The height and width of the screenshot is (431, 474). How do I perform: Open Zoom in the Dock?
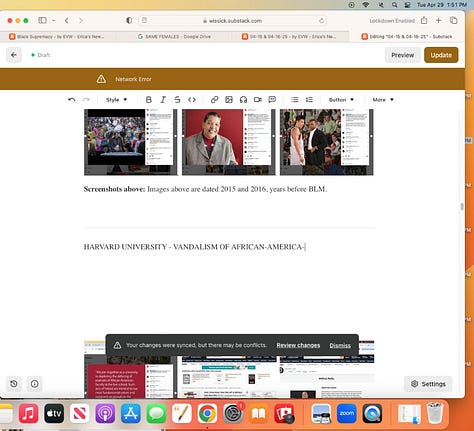[x=347, y=414]
